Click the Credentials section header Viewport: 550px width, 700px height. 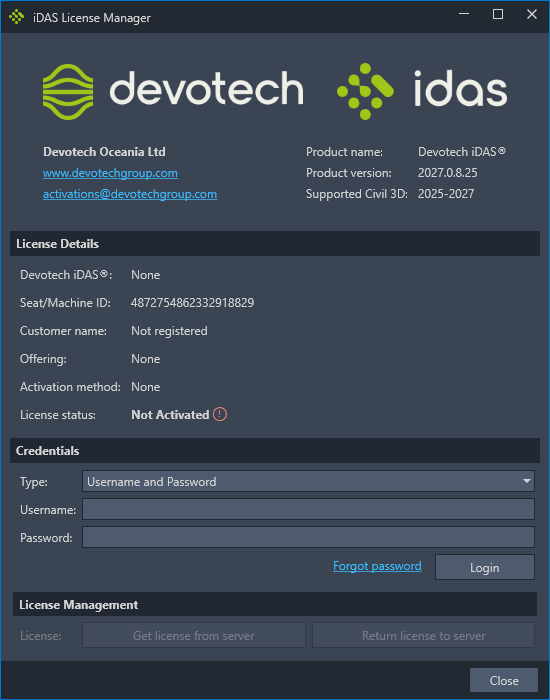[275, 450]
